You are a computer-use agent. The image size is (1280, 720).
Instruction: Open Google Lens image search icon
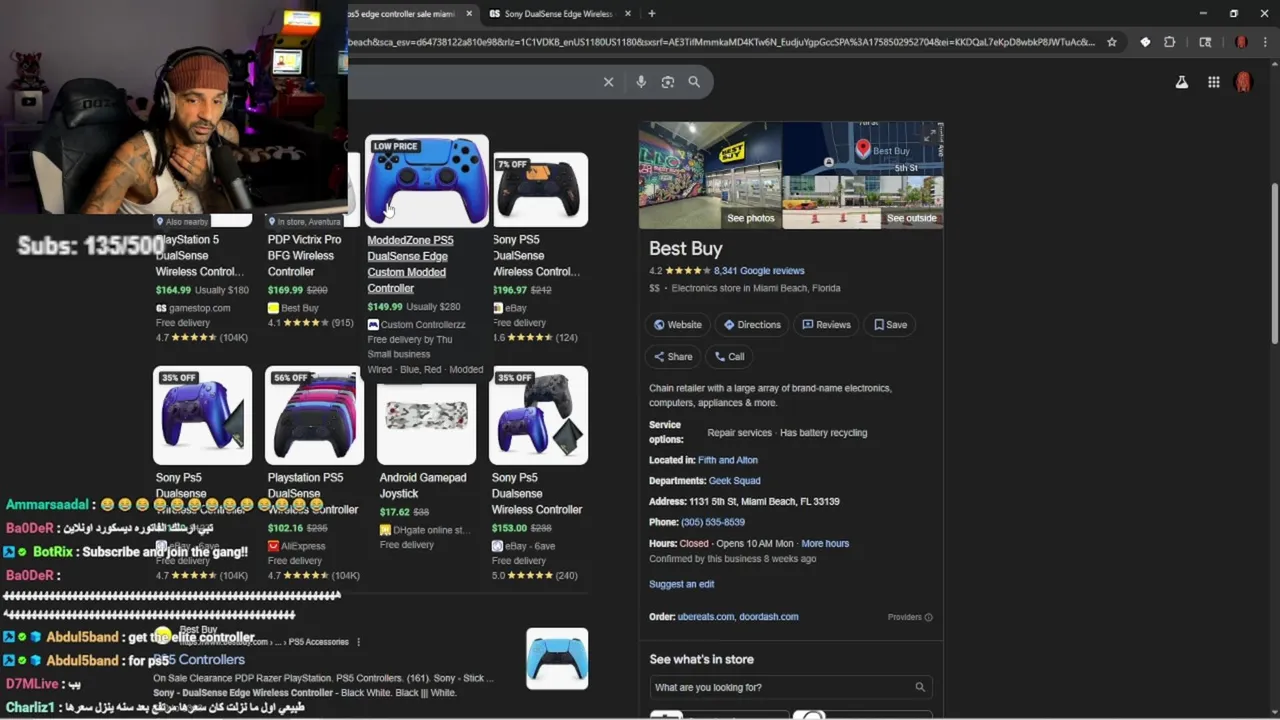[x=668, y=82]
